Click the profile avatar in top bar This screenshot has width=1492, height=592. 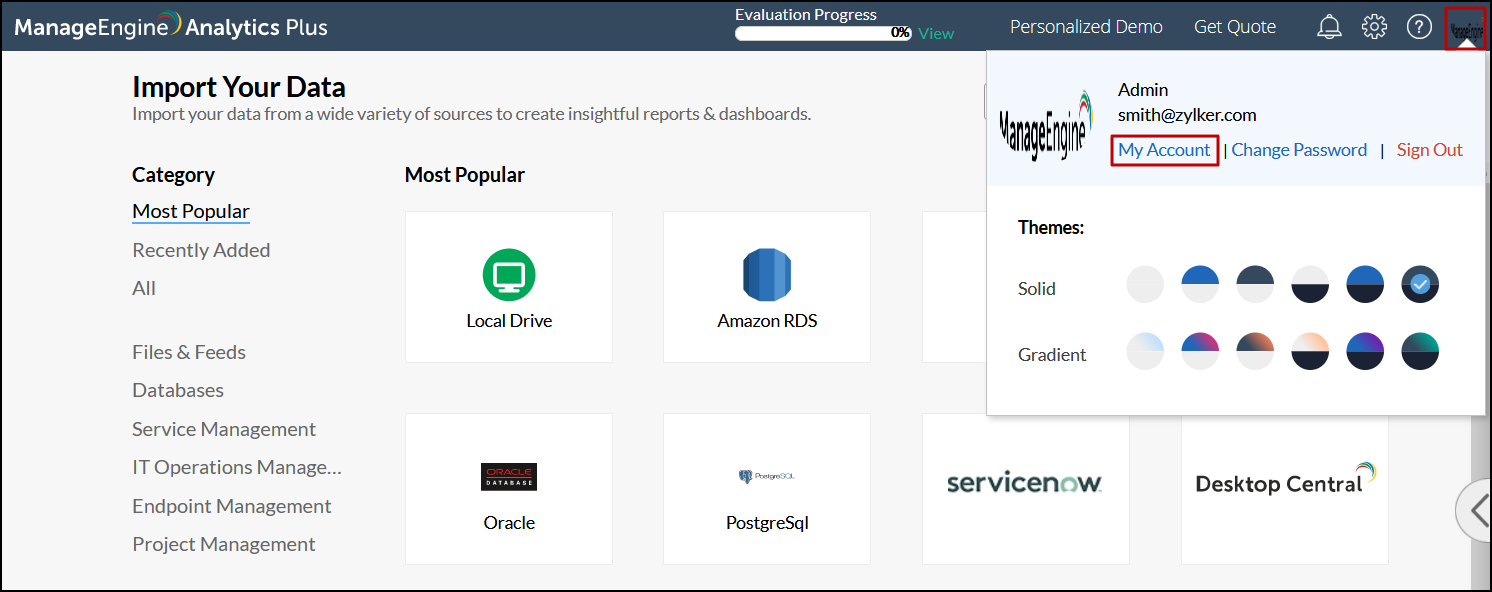pyautogui.click(x=1466, y=28)
